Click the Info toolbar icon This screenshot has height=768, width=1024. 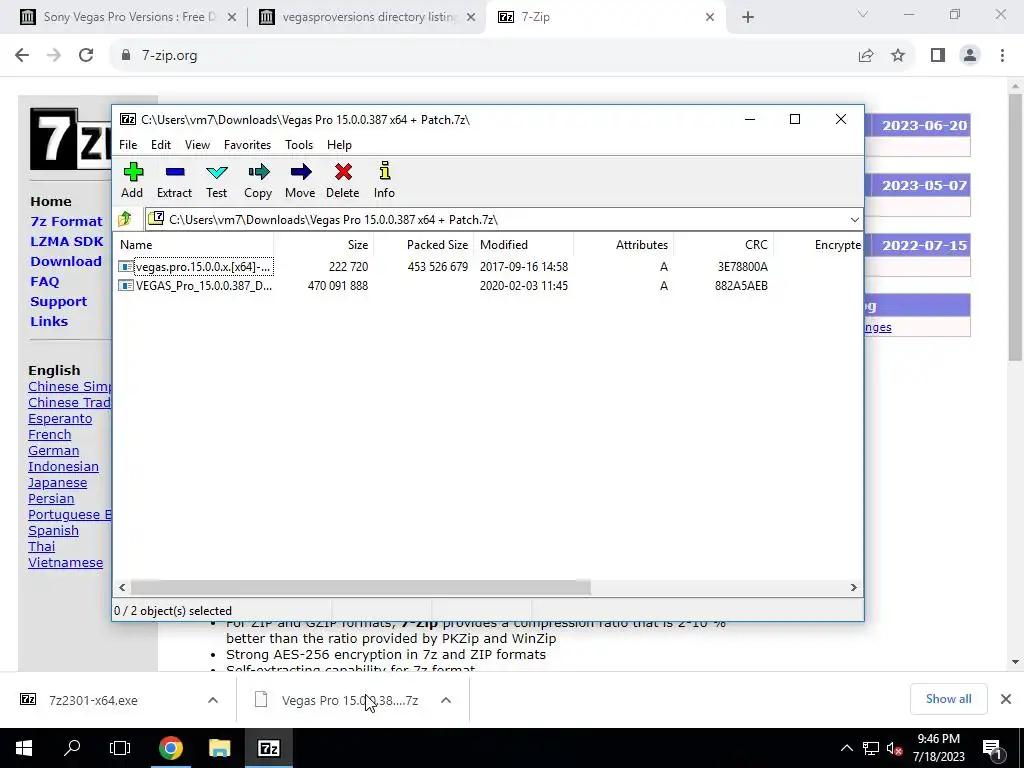pyautogui.click(x=385, y=180)
